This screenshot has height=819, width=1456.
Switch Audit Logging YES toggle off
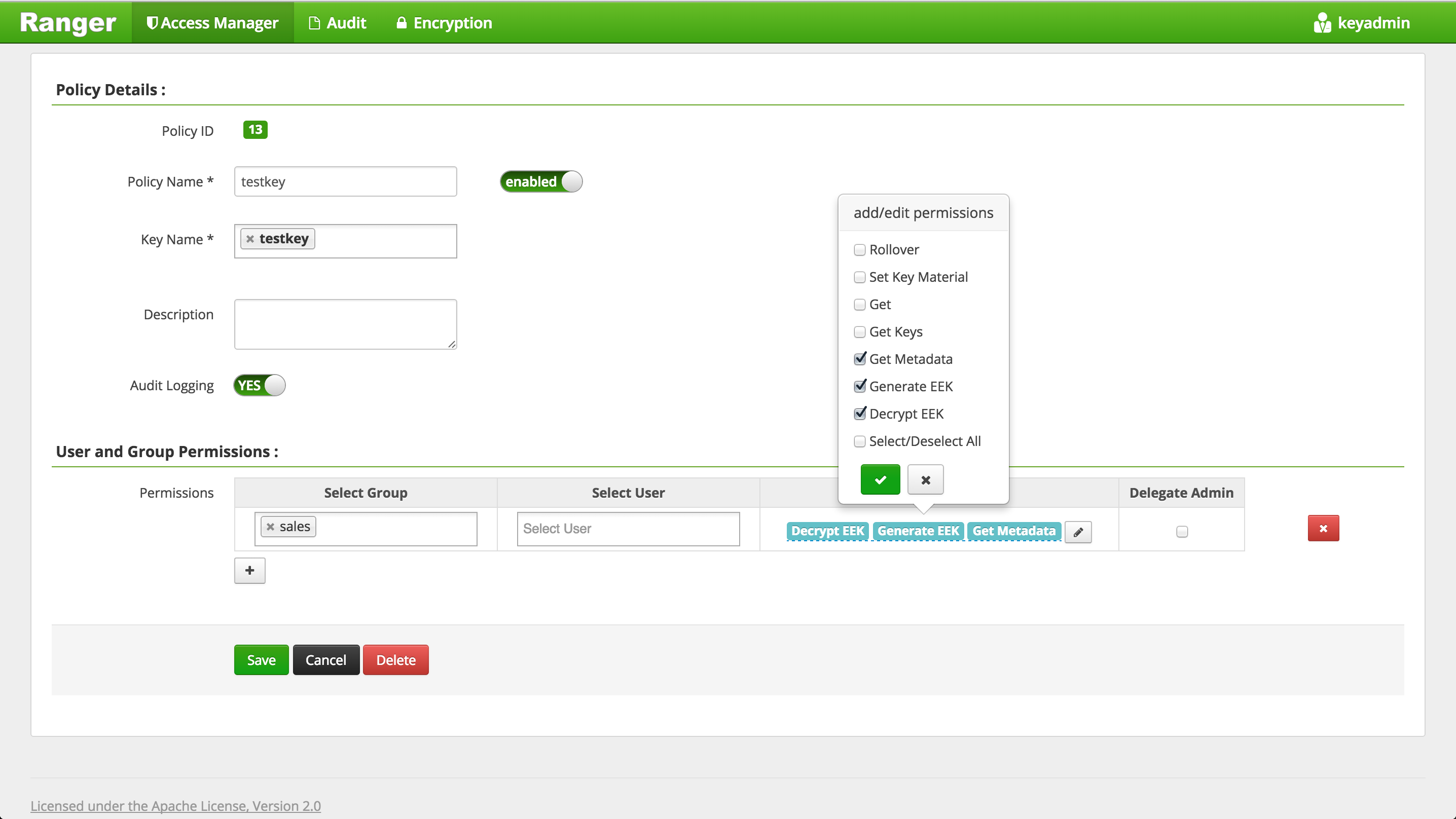pos(260,386)
